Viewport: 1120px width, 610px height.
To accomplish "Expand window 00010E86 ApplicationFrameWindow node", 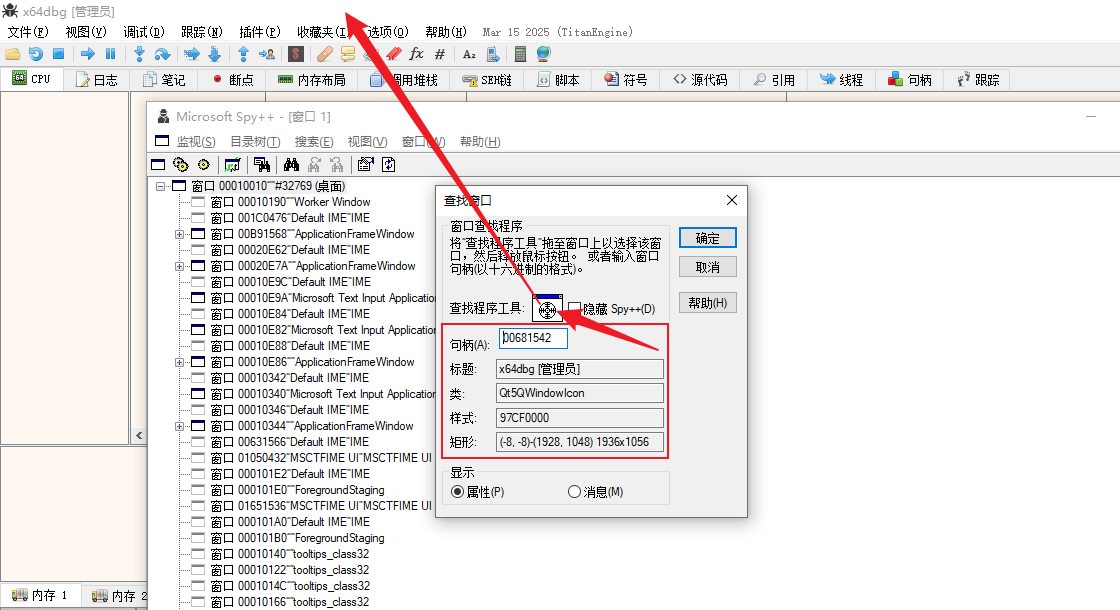I will click(x=180, y=362).
